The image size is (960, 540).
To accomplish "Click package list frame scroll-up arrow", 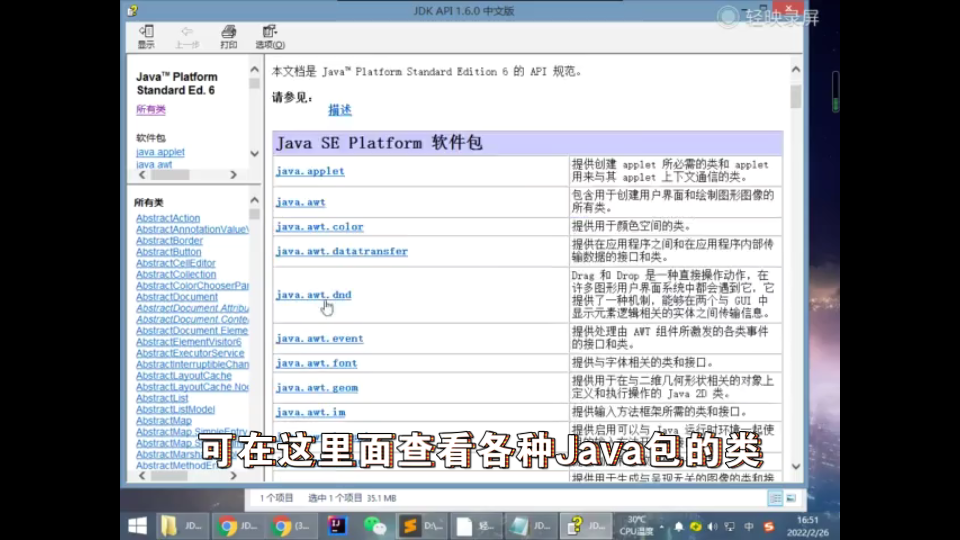I will coord(255,69).
